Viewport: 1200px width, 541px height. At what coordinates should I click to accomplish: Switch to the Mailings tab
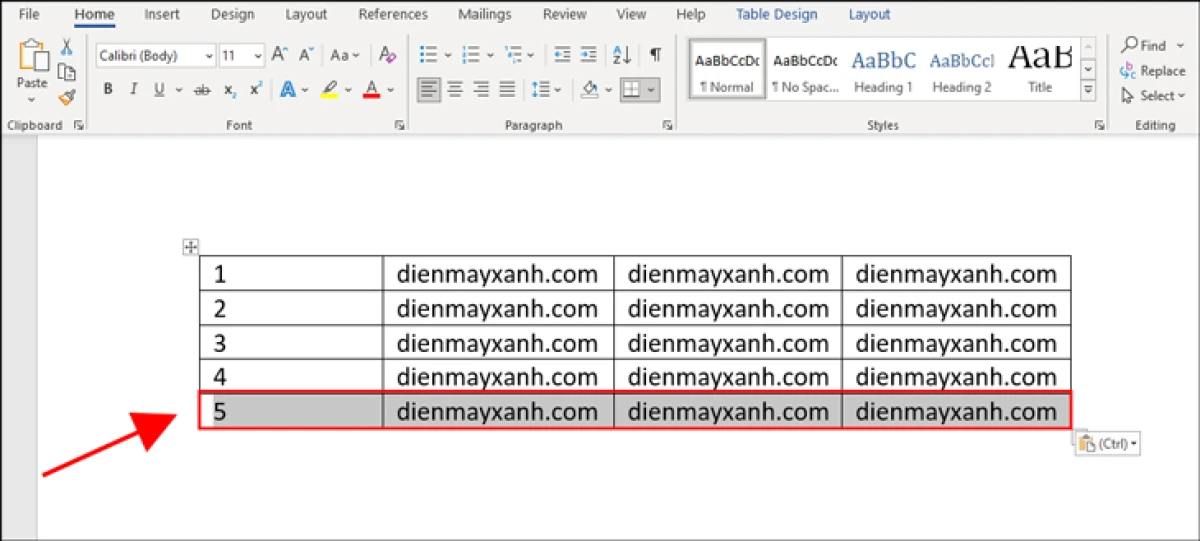pos(486,14)
